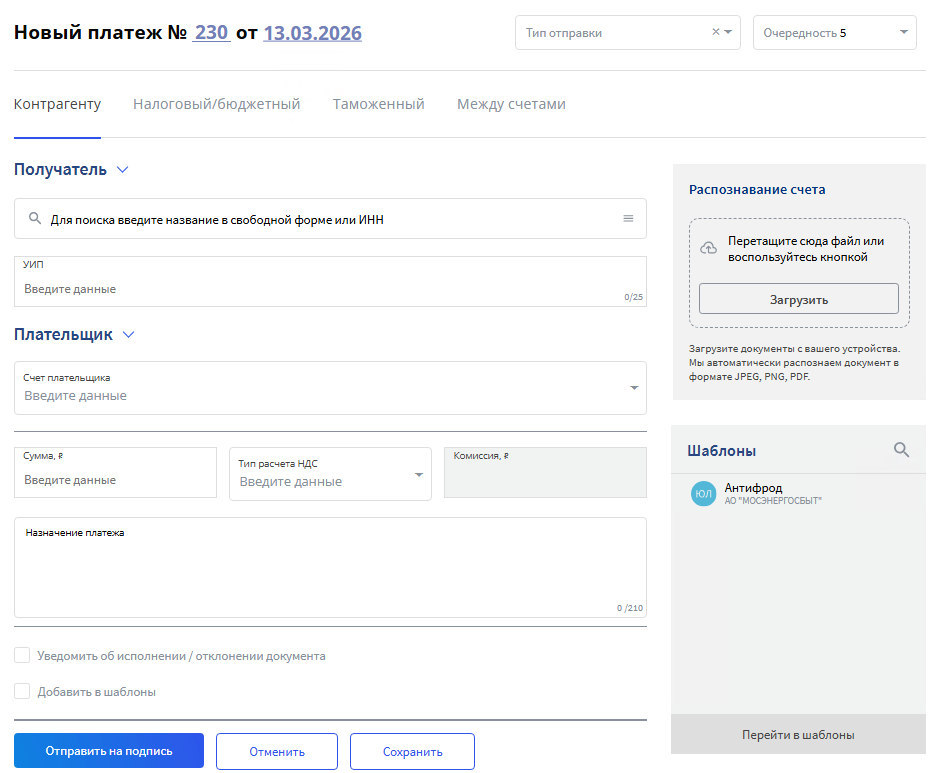The height and width of the screenshot is (773, 931).
Task: Select the ЮЛ avatar of Антифрод template
Action: click(703, 493)
